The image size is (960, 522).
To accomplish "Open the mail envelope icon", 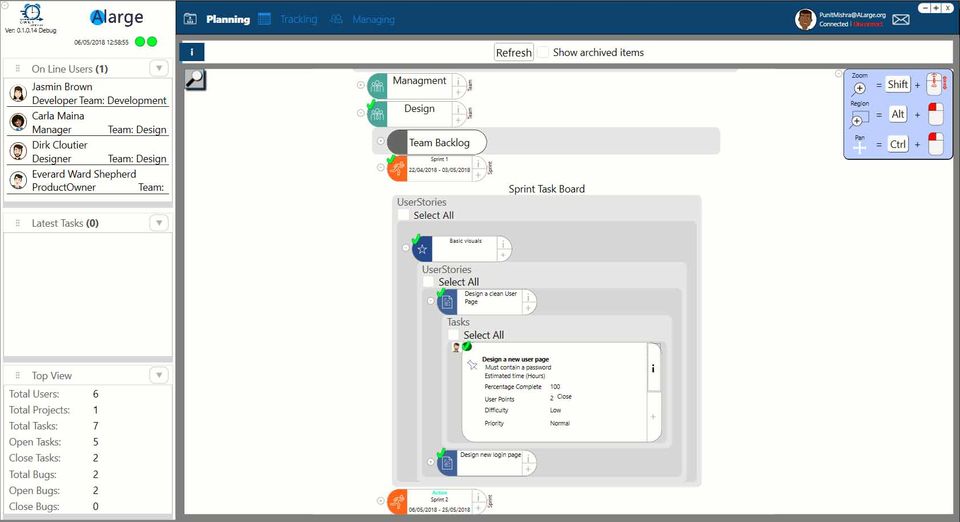I will point(901,20).
